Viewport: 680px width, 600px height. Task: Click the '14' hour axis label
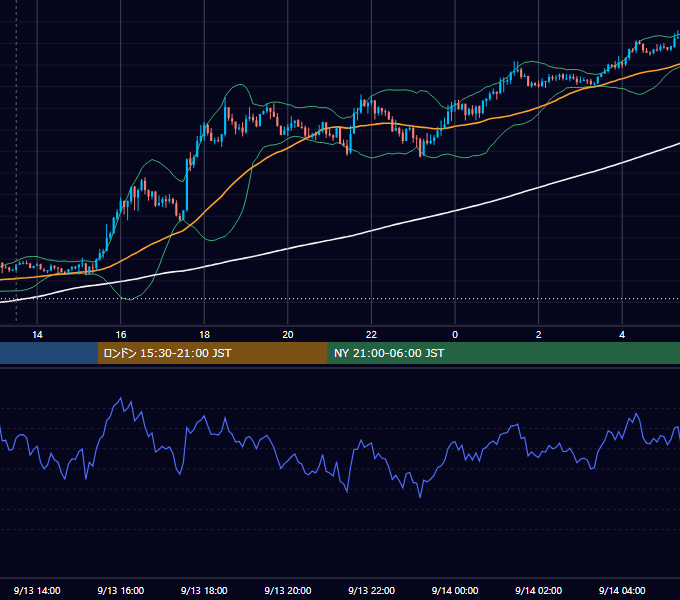coord(37,335)
